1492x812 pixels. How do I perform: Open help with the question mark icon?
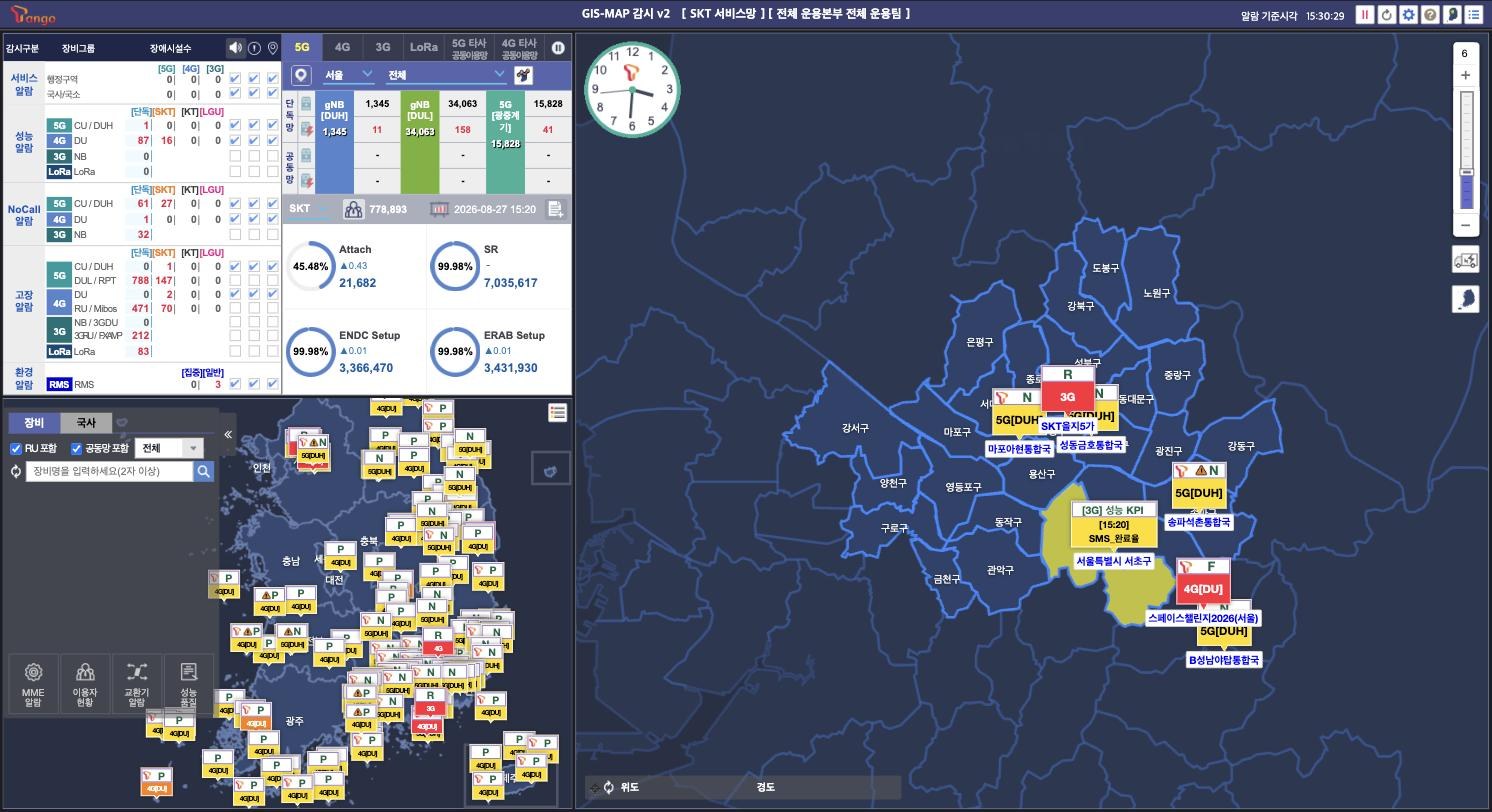click(1430, 15)
